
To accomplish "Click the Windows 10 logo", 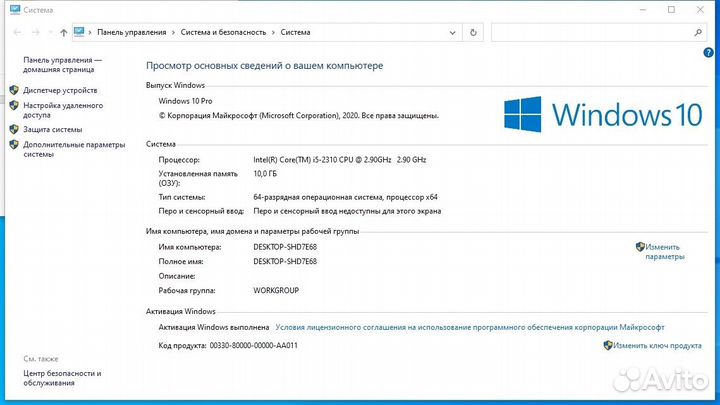I will pyautogui.click(x=603, y=114).
